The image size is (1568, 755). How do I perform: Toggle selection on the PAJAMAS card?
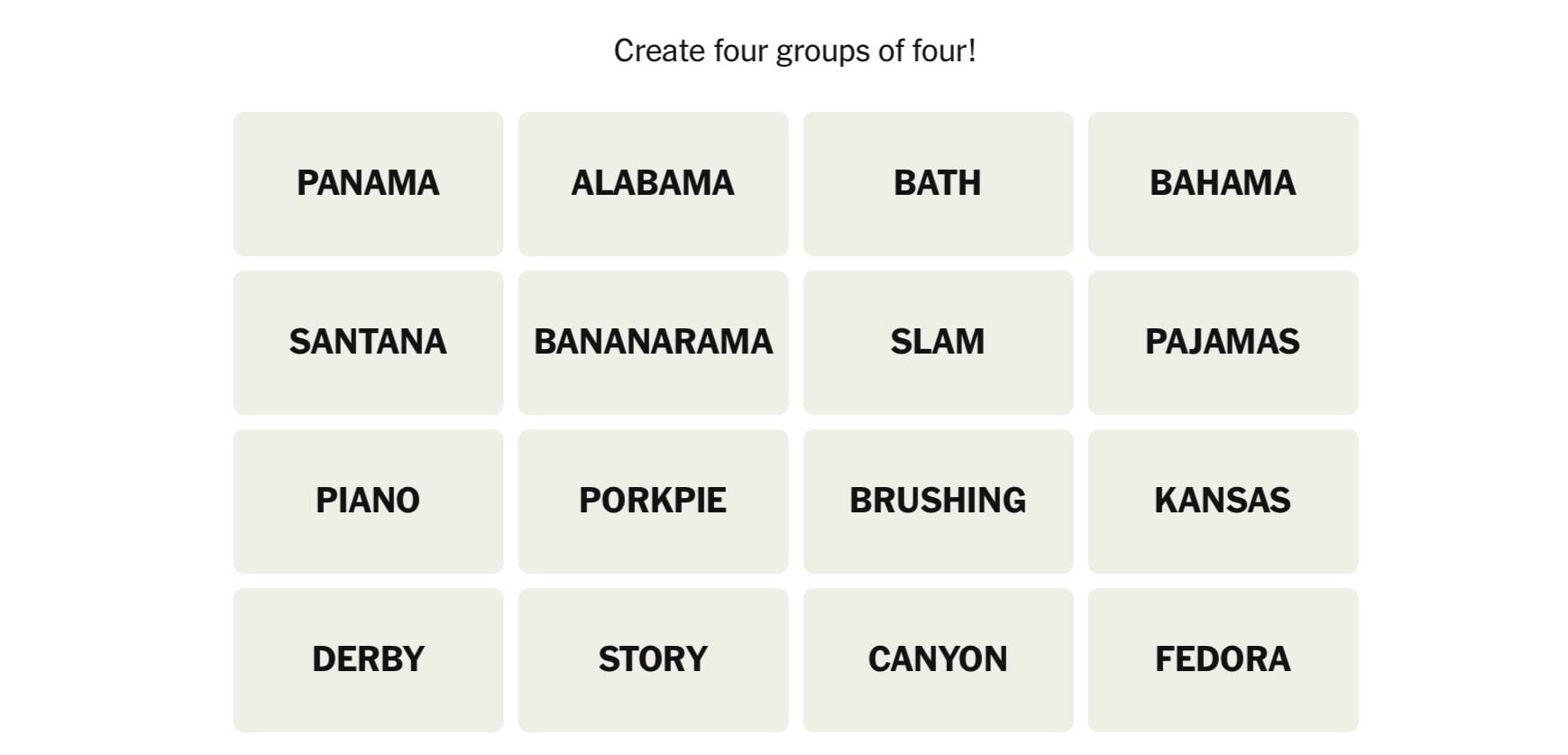1223,342
